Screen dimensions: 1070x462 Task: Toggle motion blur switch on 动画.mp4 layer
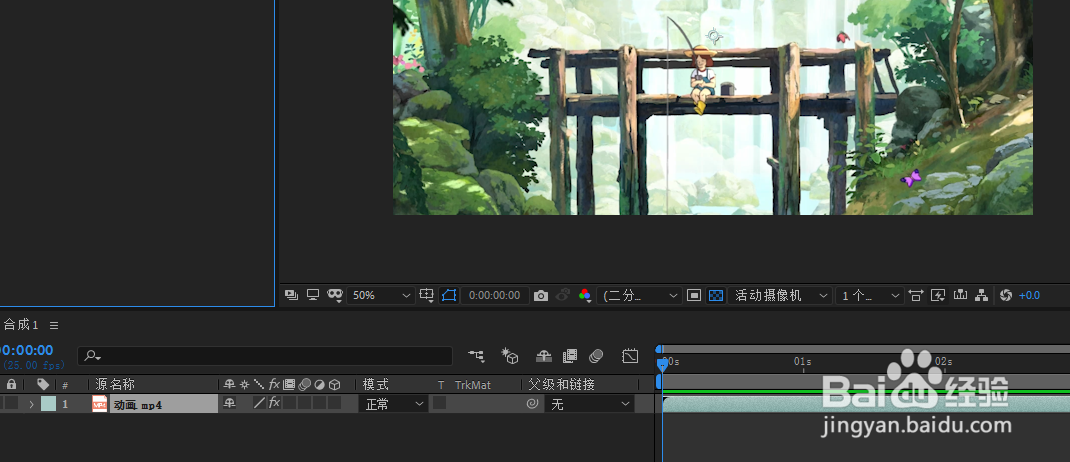[304, 403]
